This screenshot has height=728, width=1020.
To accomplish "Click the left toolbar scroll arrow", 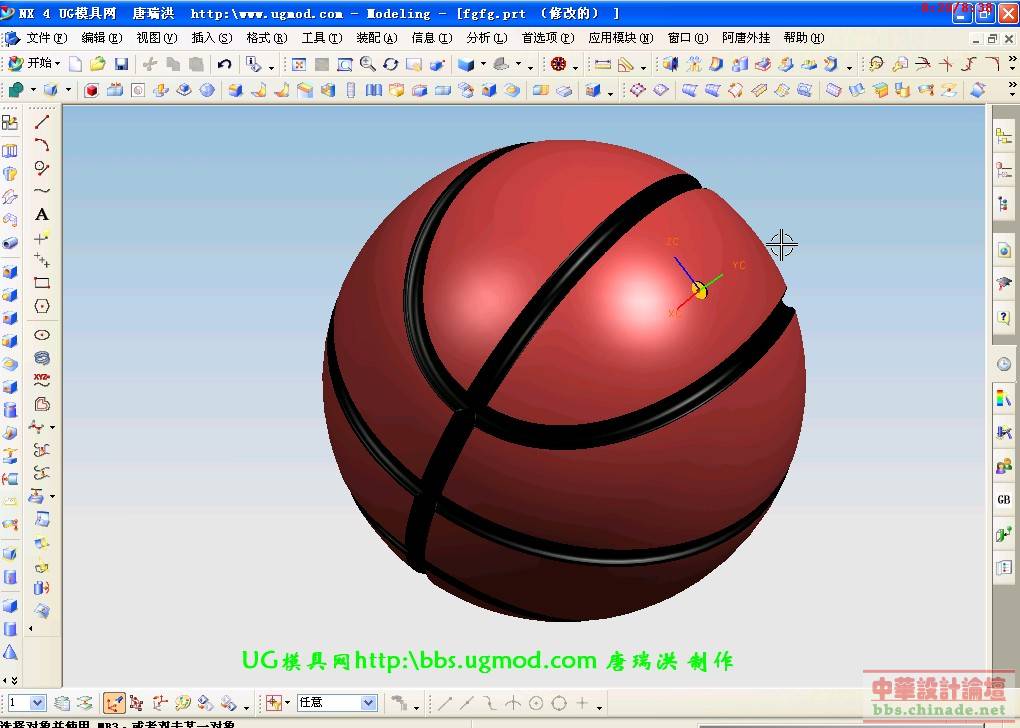I will tap(31, 628).
